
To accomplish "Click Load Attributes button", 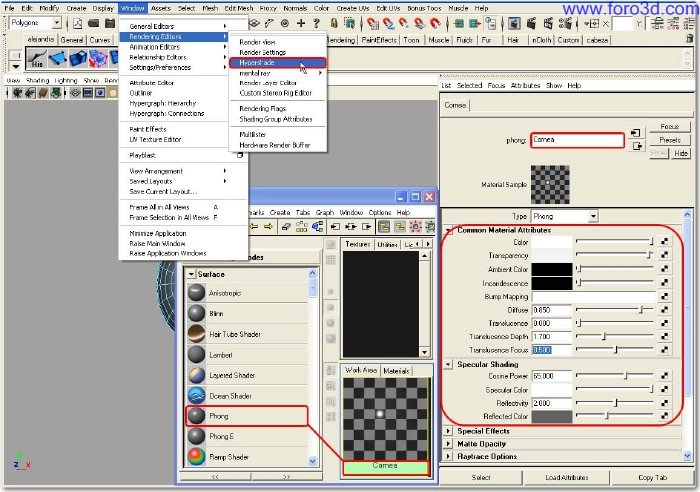I will tap(566, 477).
